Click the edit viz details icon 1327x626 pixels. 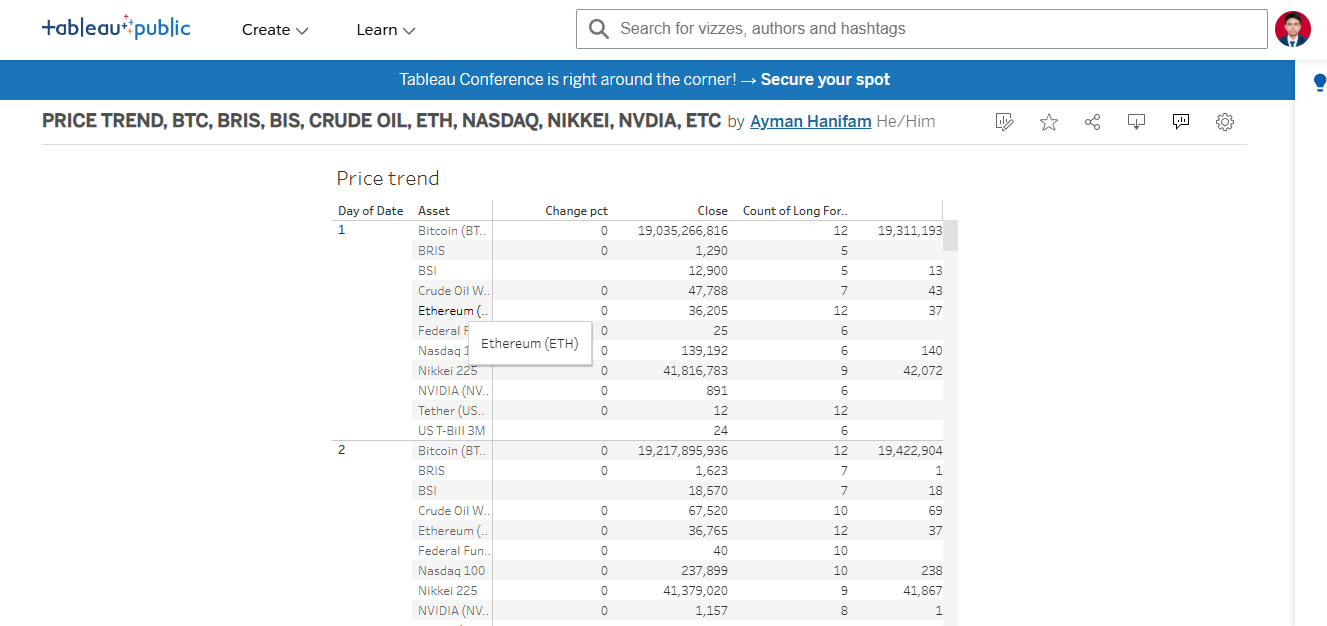point(1005,122)
